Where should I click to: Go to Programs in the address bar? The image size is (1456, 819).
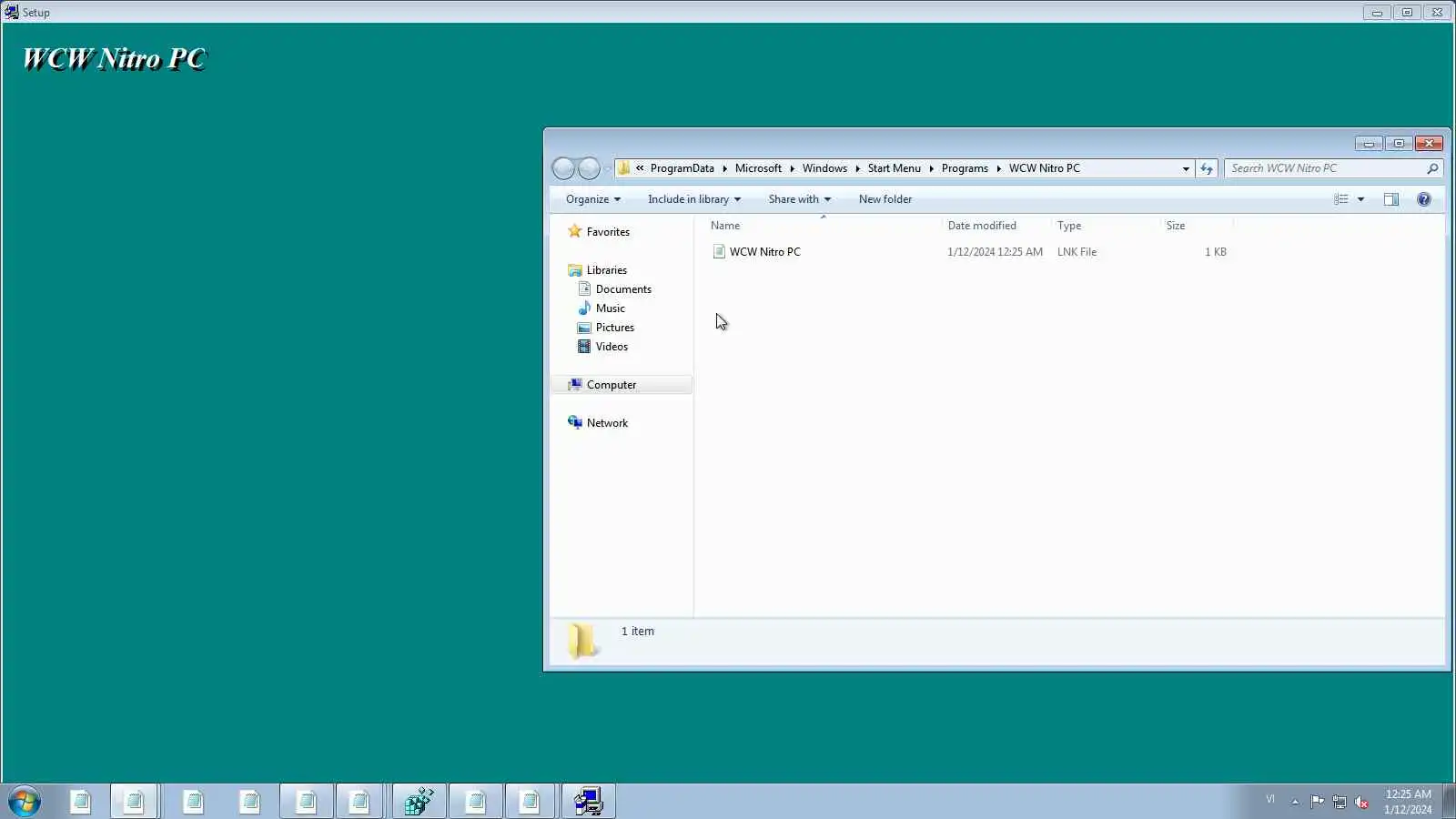coord(965,168)
